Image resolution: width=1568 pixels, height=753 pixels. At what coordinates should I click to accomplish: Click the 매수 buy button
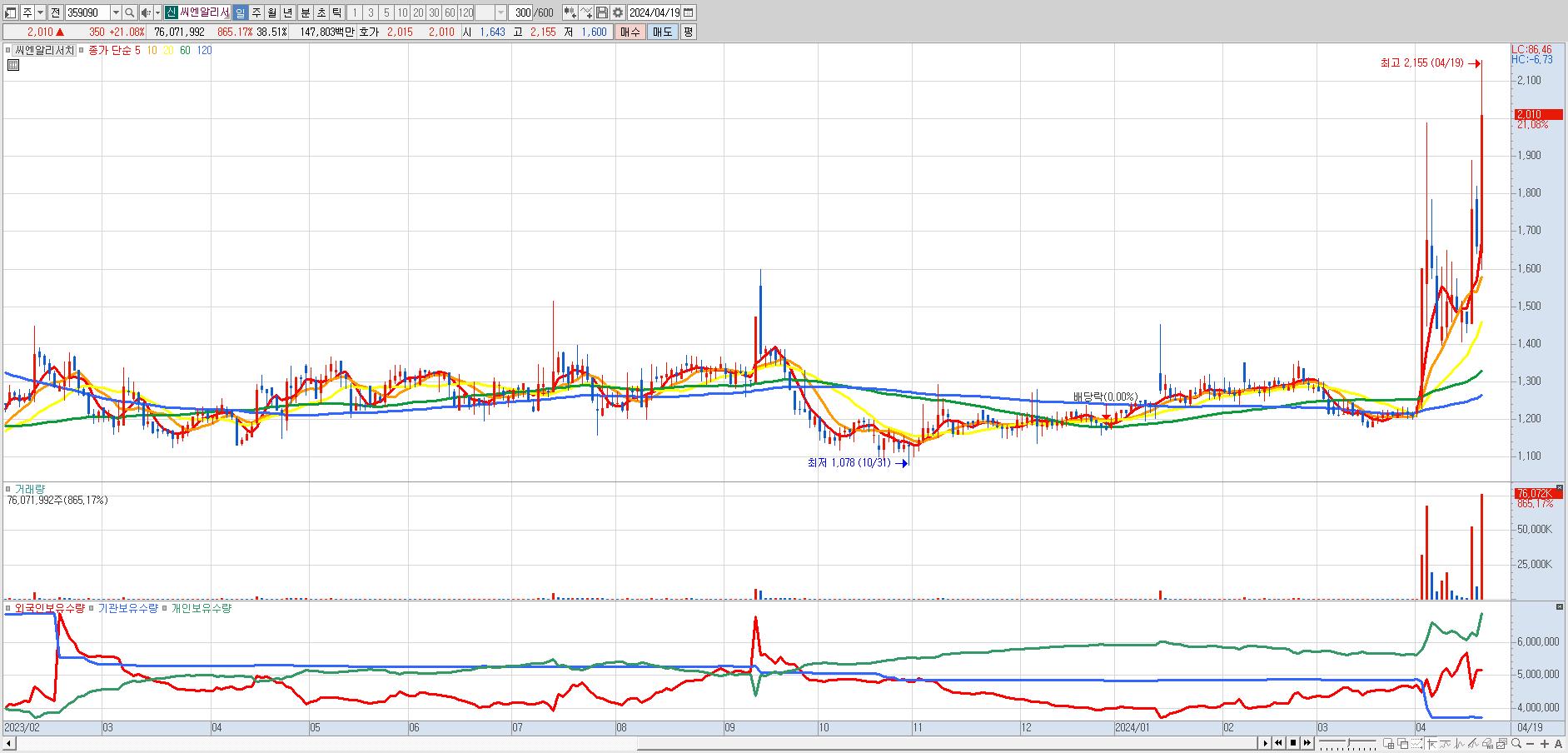630,32
